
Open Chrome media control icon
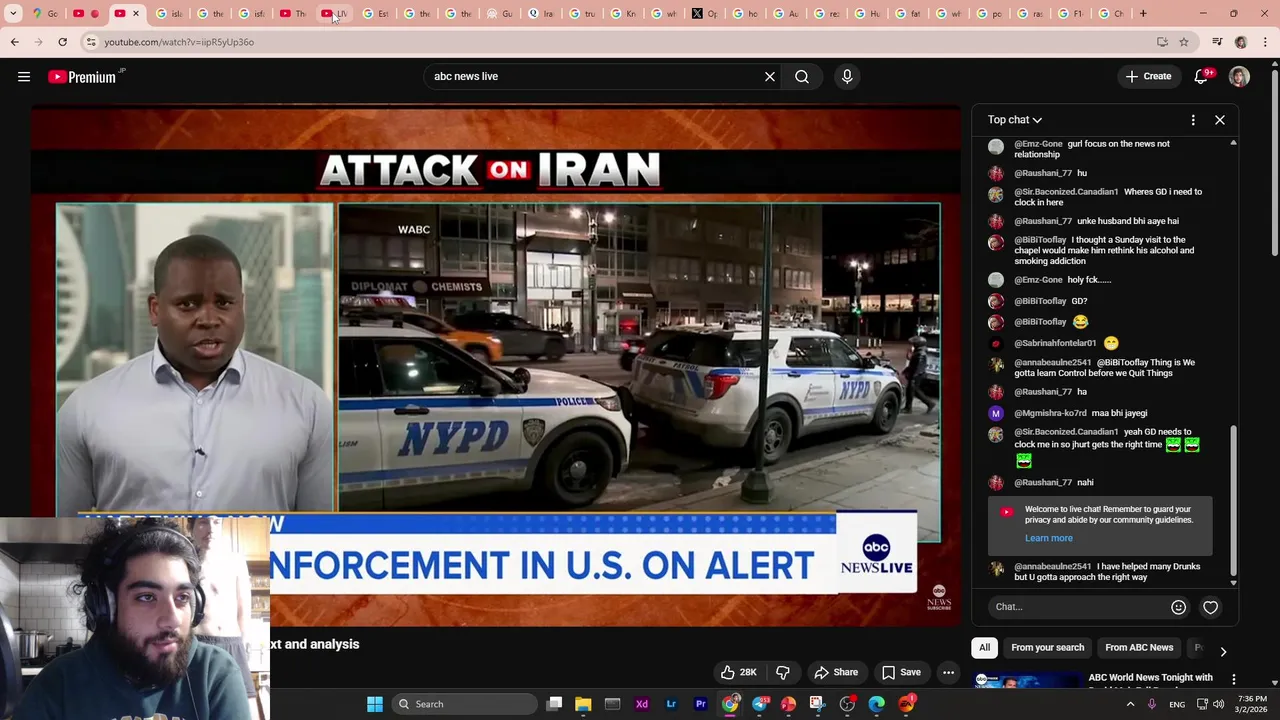[x=1217, y=42]
